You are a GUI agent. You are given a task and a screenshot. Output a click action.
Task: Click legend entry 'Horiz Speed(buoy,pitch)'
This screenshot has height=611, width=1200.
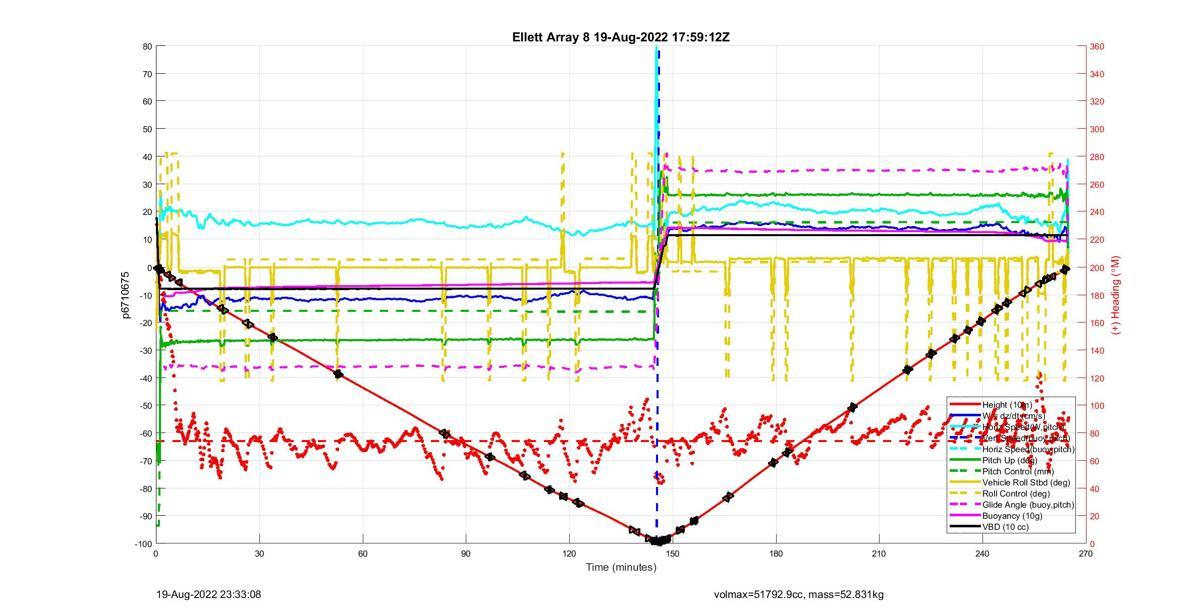click(x=1028, y=449)
